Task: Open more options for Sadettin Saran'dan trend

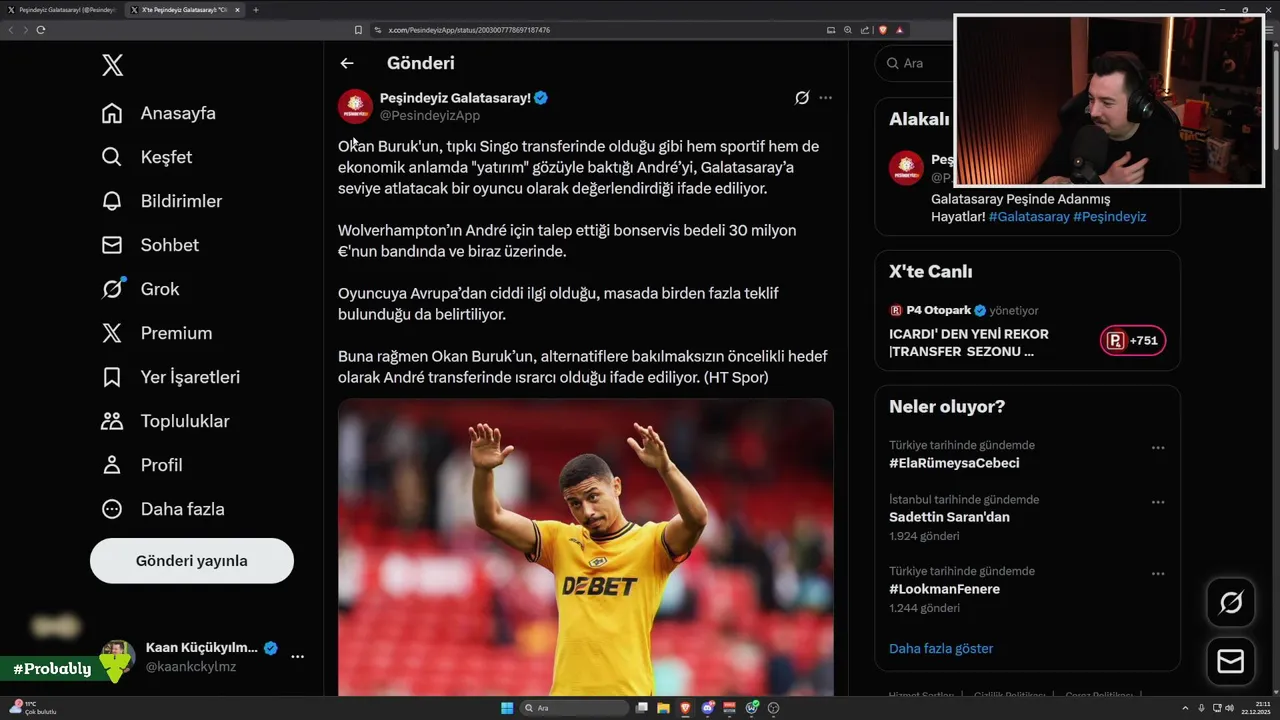Action: click(x=1158, y=502)
